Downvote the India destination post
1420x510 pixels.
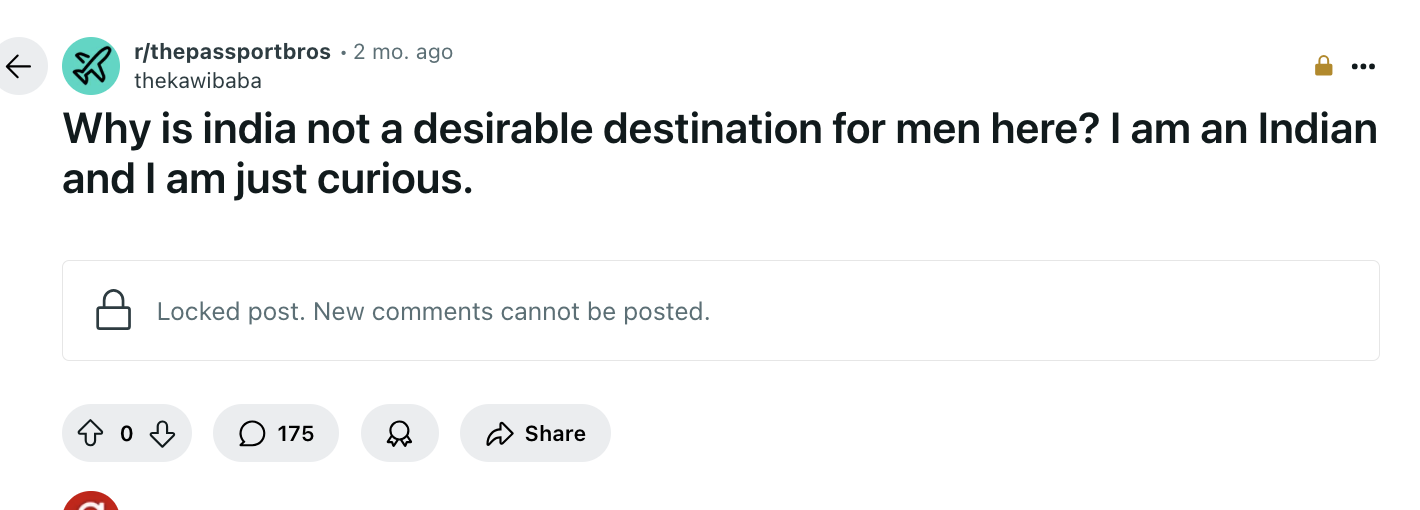point(162,433)
